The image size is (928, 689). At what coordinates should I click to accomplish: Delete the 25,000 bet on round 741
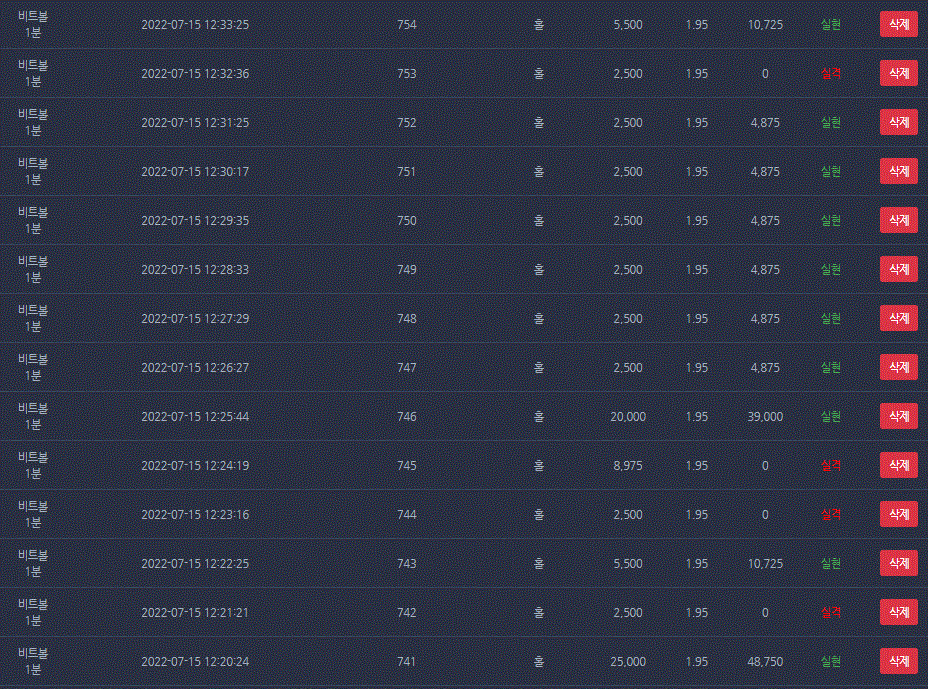coord(898,661)
